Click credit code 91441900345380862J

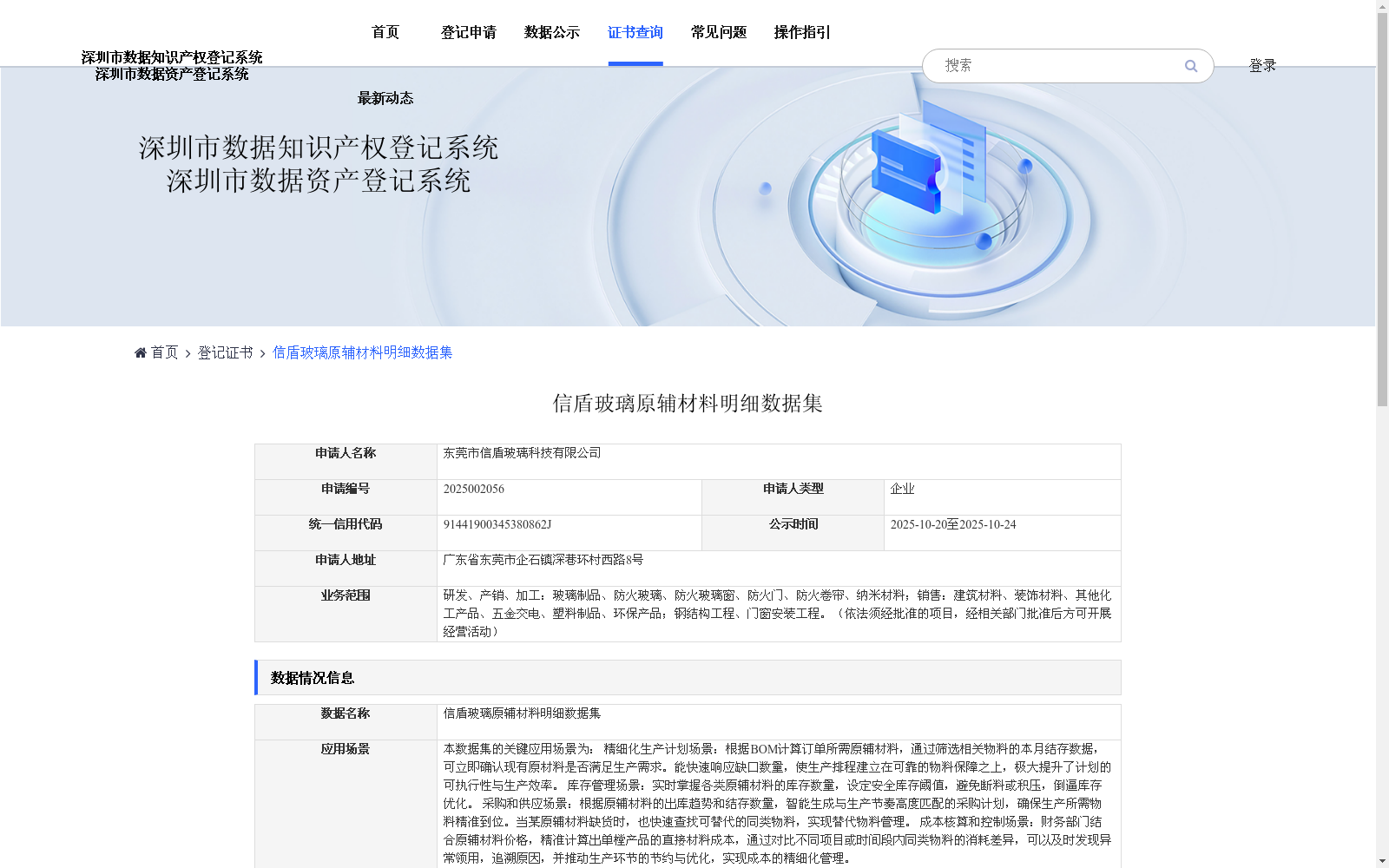pos(497,524)
